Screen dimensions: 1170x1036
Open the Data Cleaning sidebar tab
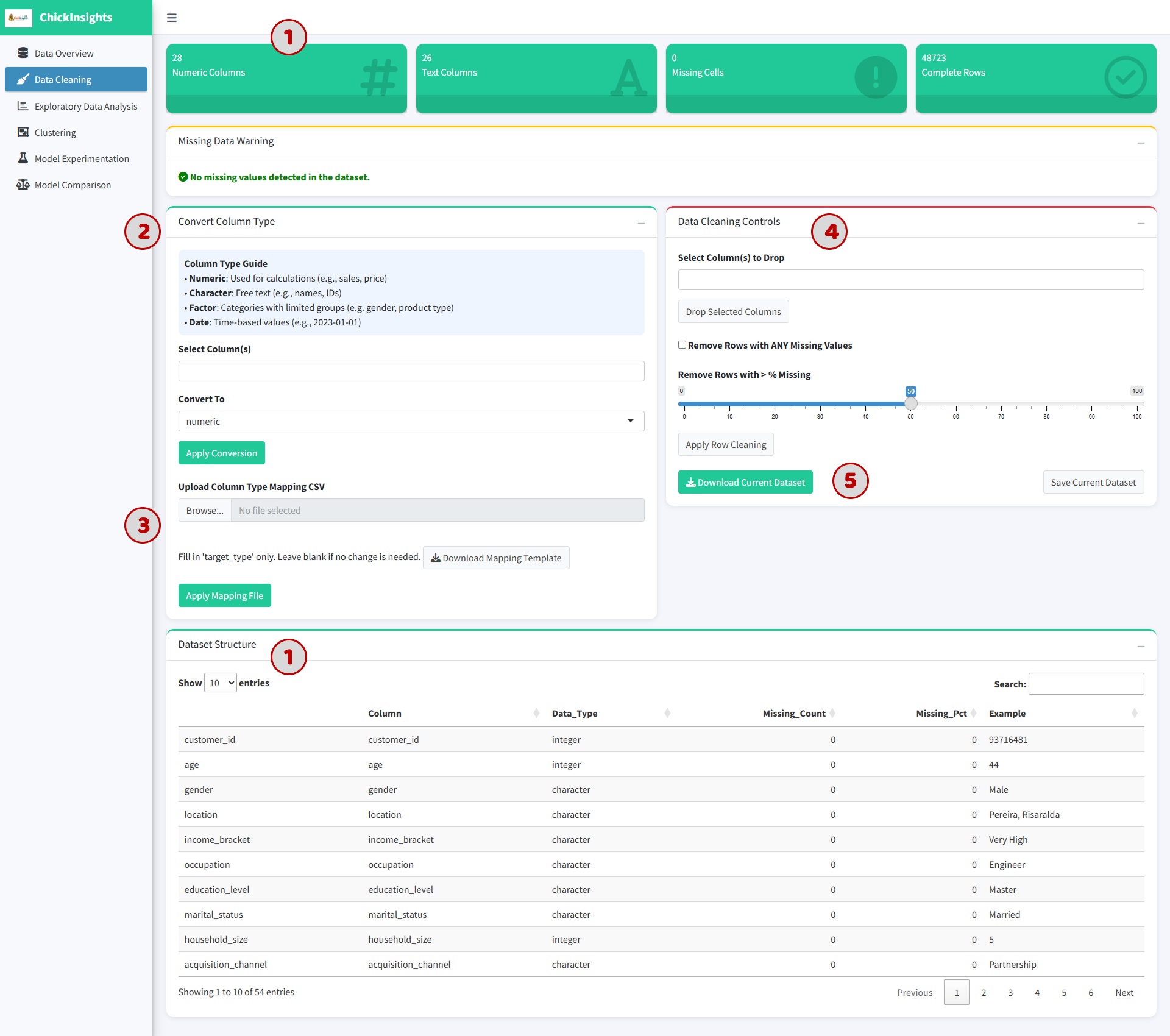76,79
